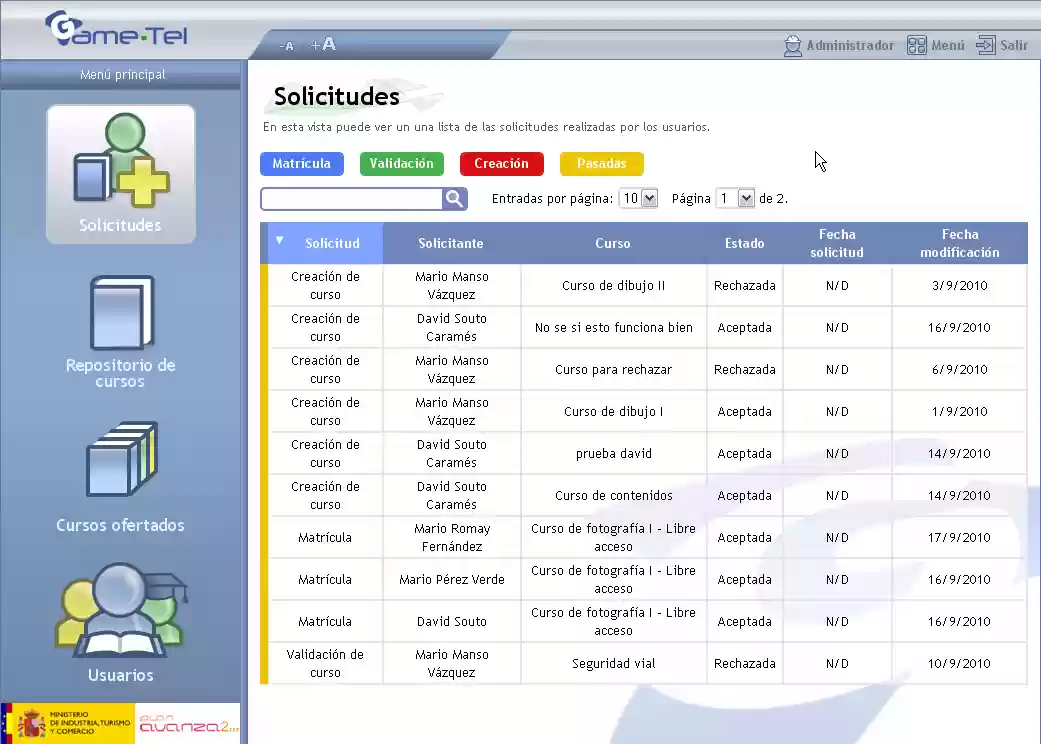Open the Página number dropdown
Image resolution: width=1041 pixels, height=744 pixels.
(x=735, y=197)
